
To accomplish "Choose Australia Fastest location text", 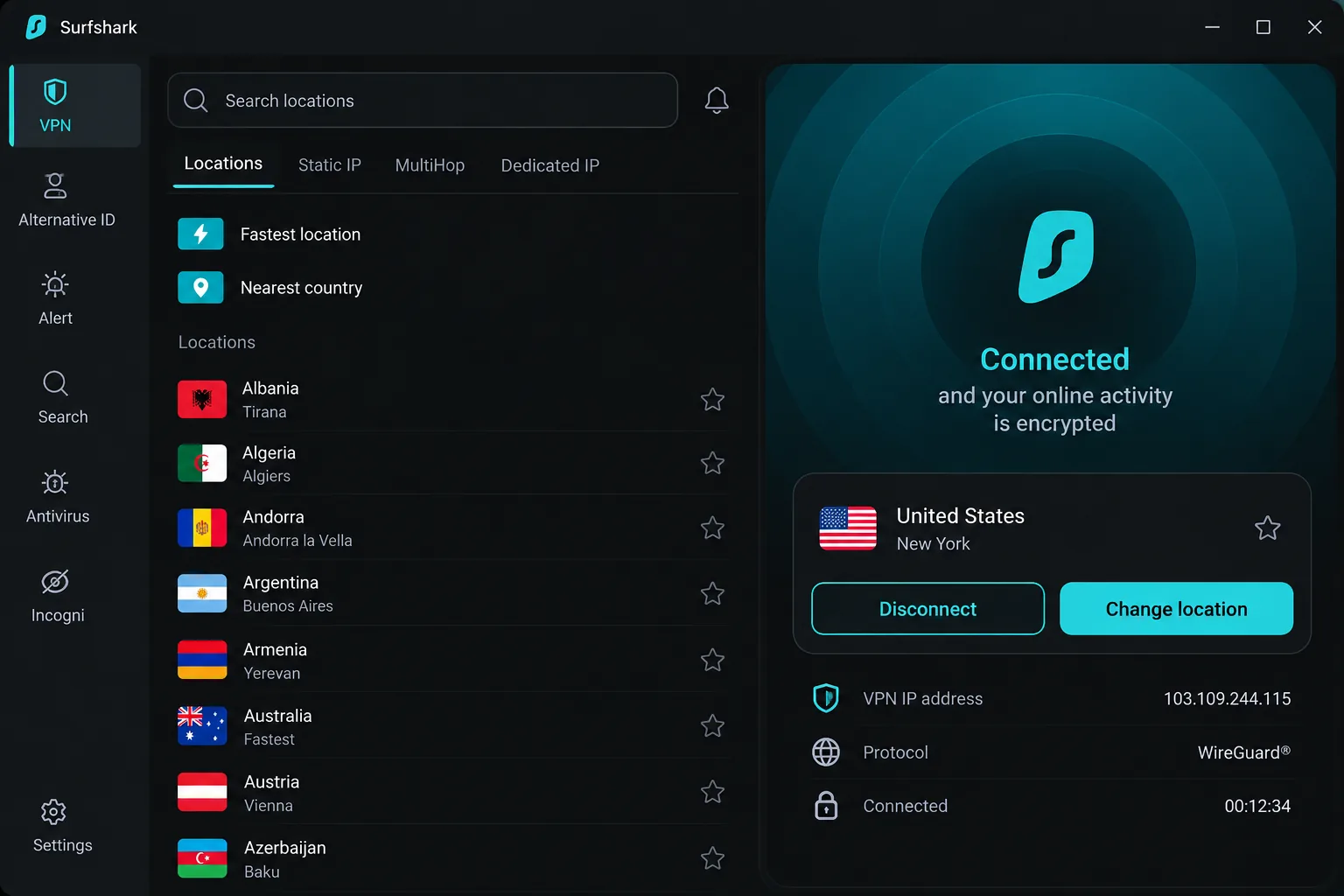I will pyautogui.click(x=277, y=726).
